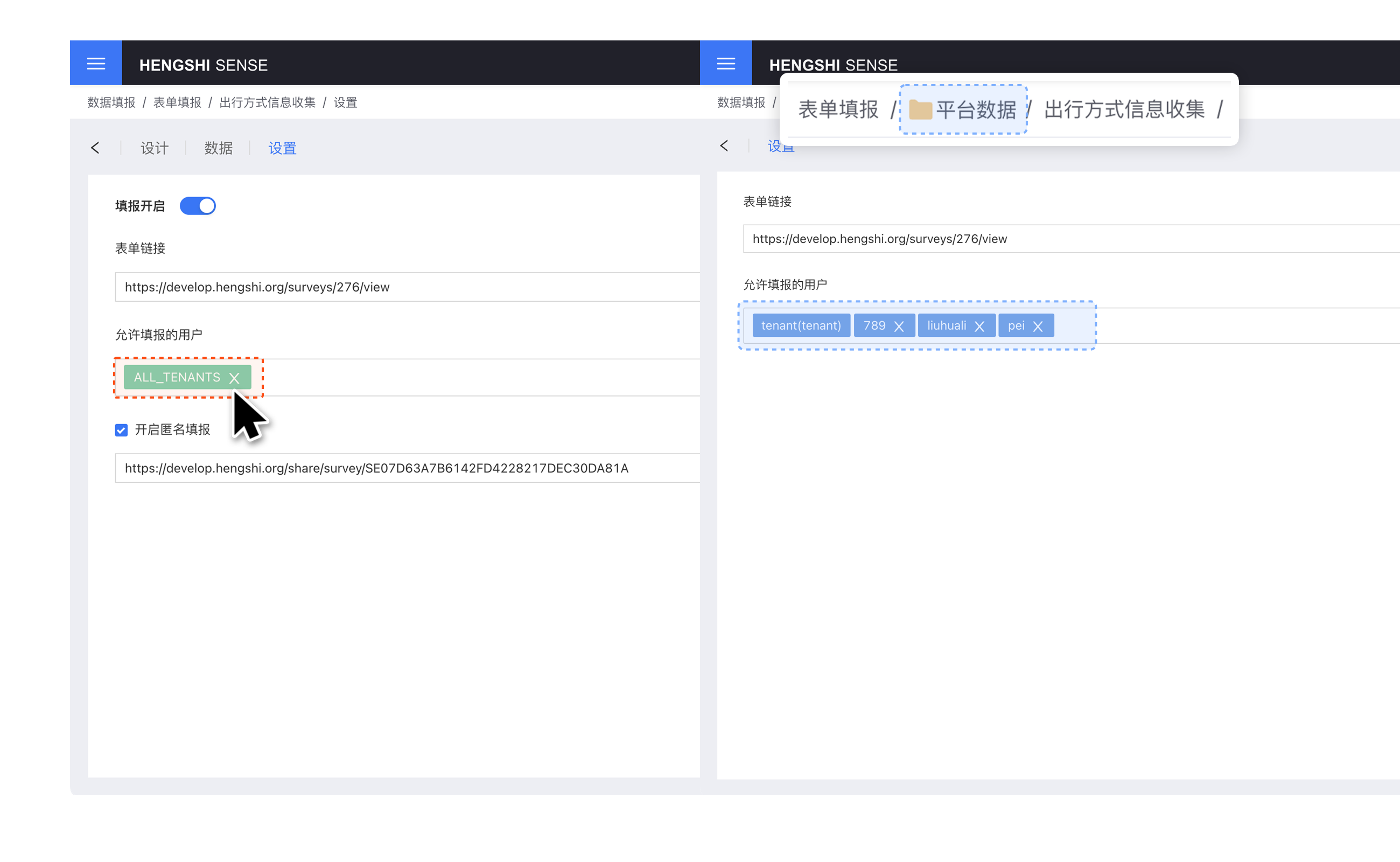Uncheck the 开启匿名填报 checkbox
Image resolution: width=1400 pixels, height=862 pixels.
coord(121,430)
